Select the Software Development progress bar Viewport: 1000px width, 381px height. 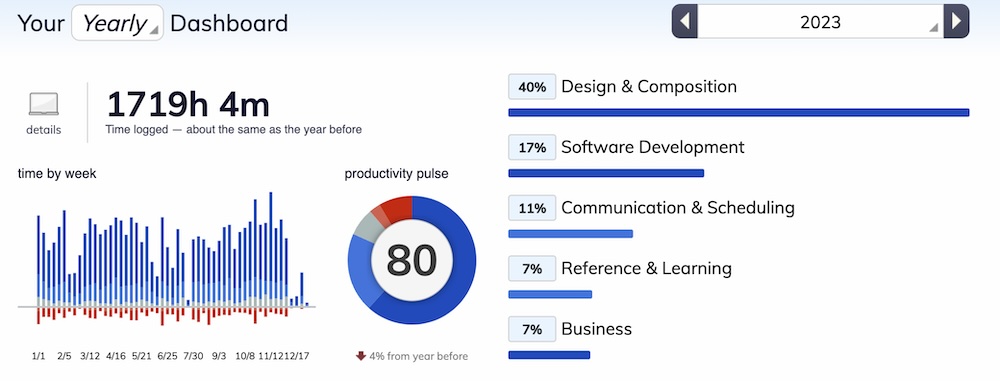[606, 173]
